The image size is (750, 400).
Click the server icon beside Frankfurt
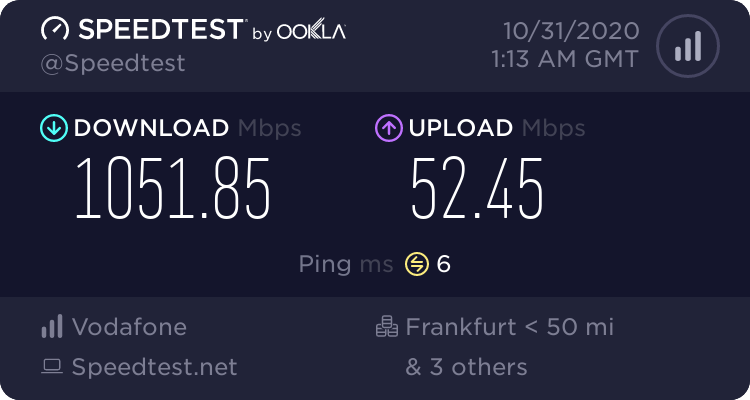point(386,326)
